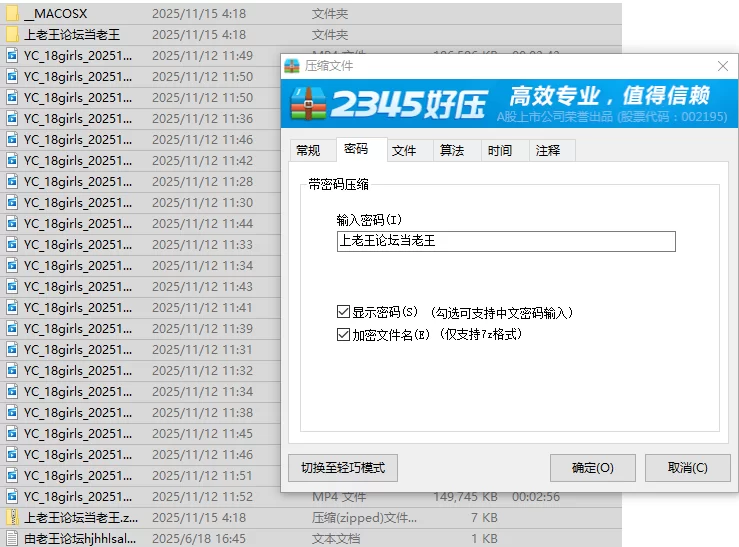Click 切换至轻巧模式 button

(343, 468)
